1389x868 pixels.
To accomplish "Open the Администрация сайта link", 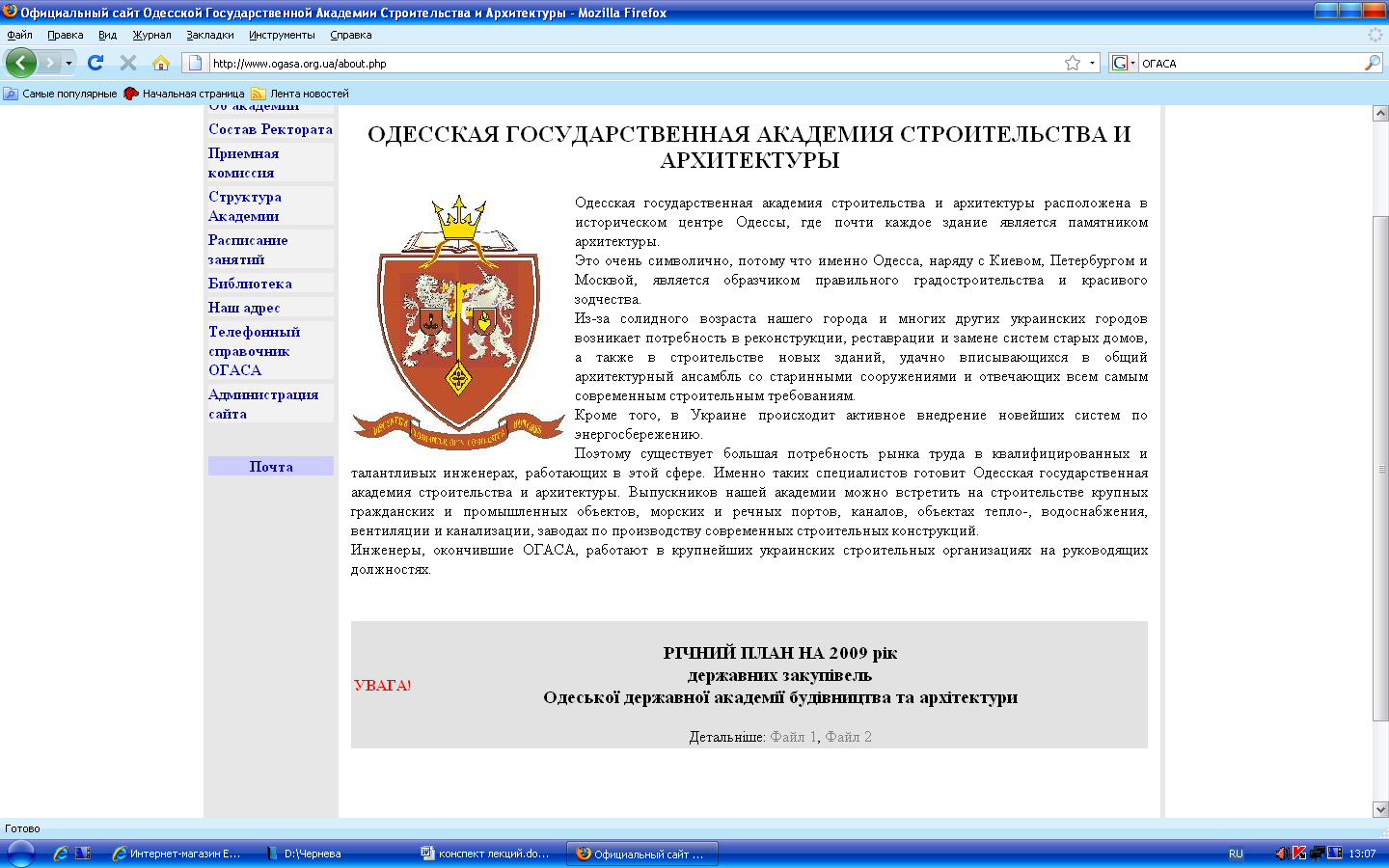I will click(263, 404).
